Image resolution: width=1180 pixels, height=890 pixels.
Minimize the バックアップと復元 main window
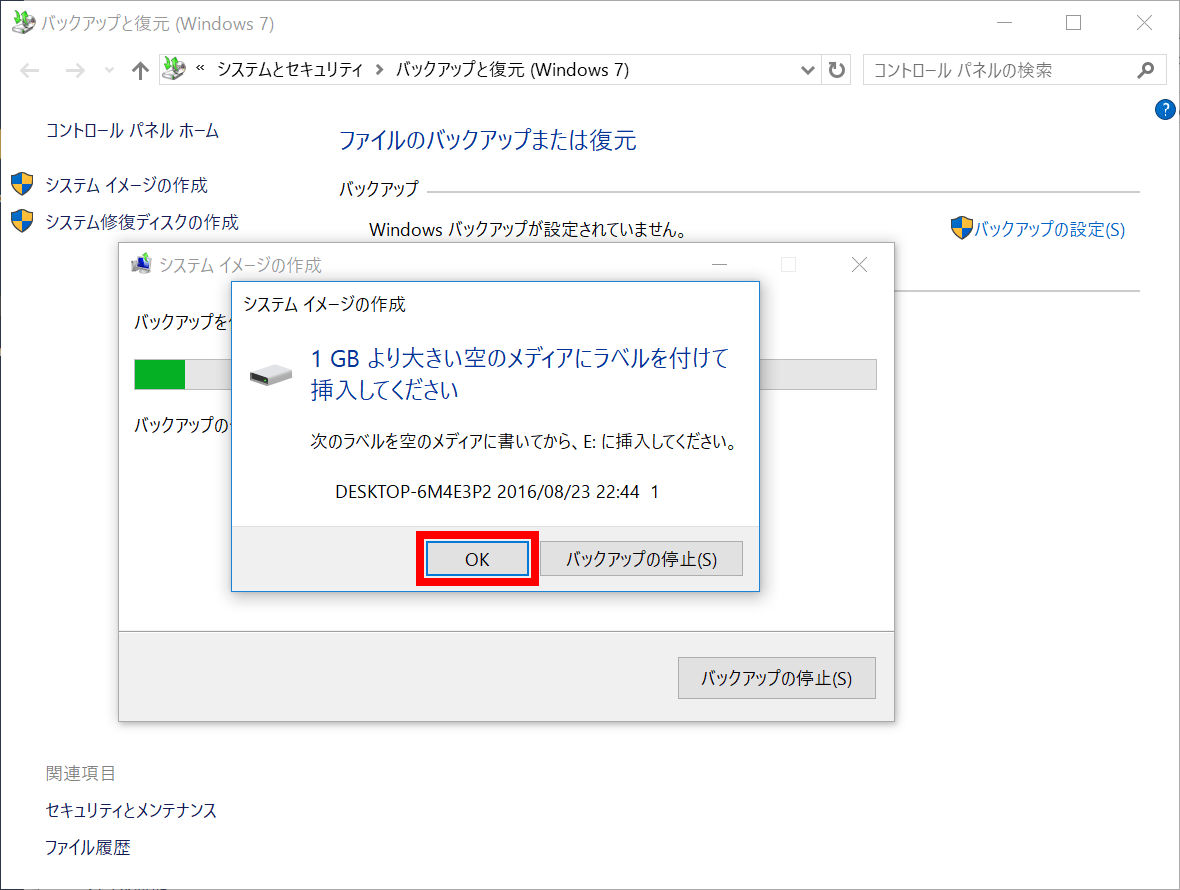click(1004, 23)
